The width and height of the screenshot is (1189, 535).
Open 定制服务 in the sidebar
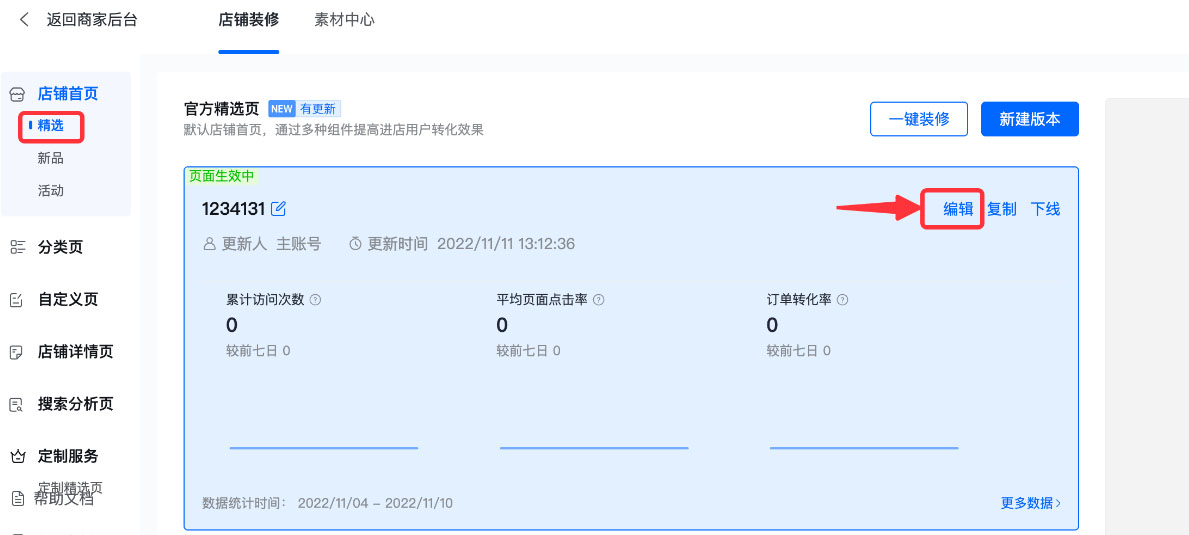pyautogui.click(x=68, y=456)
